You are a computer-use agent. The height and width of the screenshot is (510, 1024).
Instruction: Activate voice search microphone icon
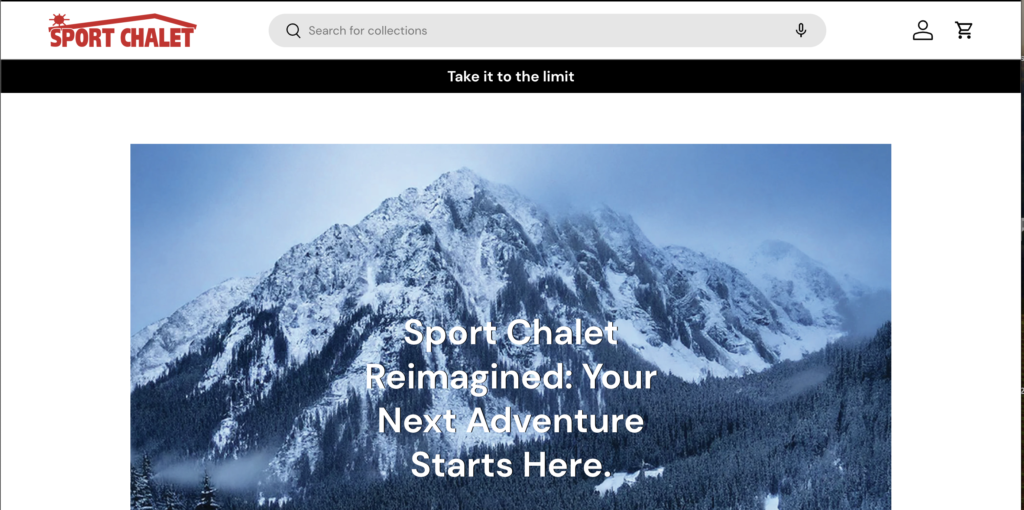(801, 30)
